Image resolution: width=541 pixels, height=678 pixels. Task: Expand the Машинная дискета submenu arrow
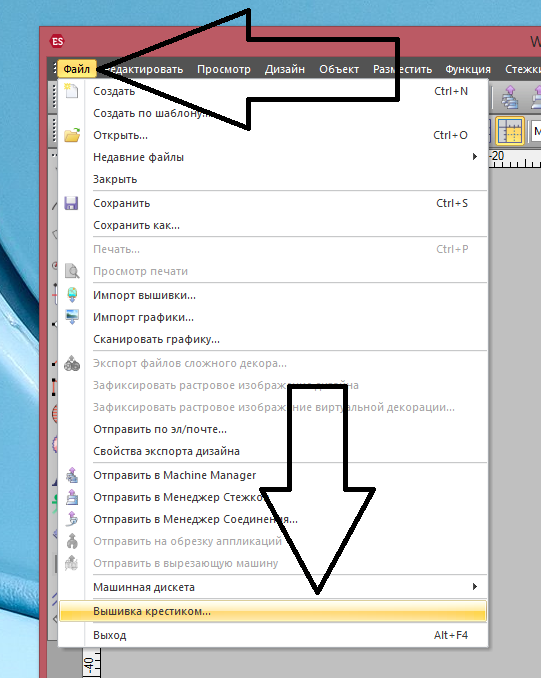(475, 587)
